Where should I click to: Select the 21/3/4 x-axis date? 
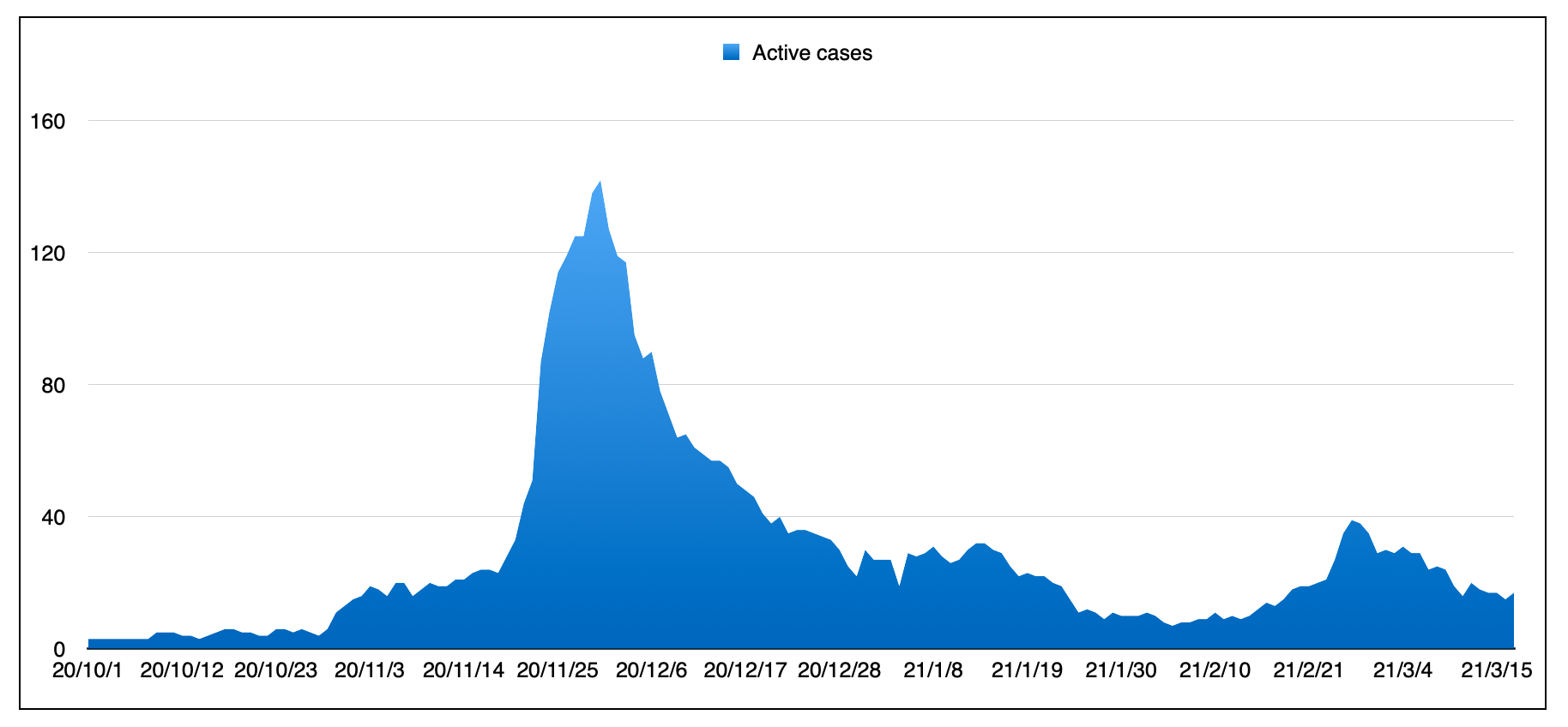[1402, 670]
